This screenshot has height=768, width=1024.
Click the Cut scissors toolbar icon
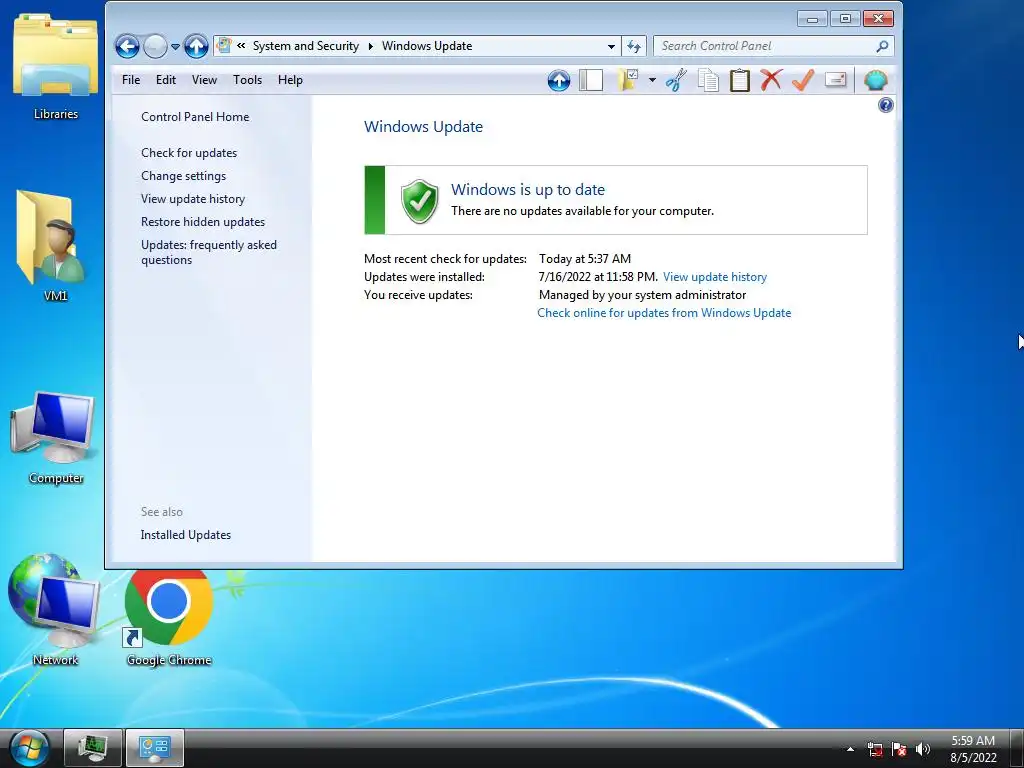coord(676,80)
